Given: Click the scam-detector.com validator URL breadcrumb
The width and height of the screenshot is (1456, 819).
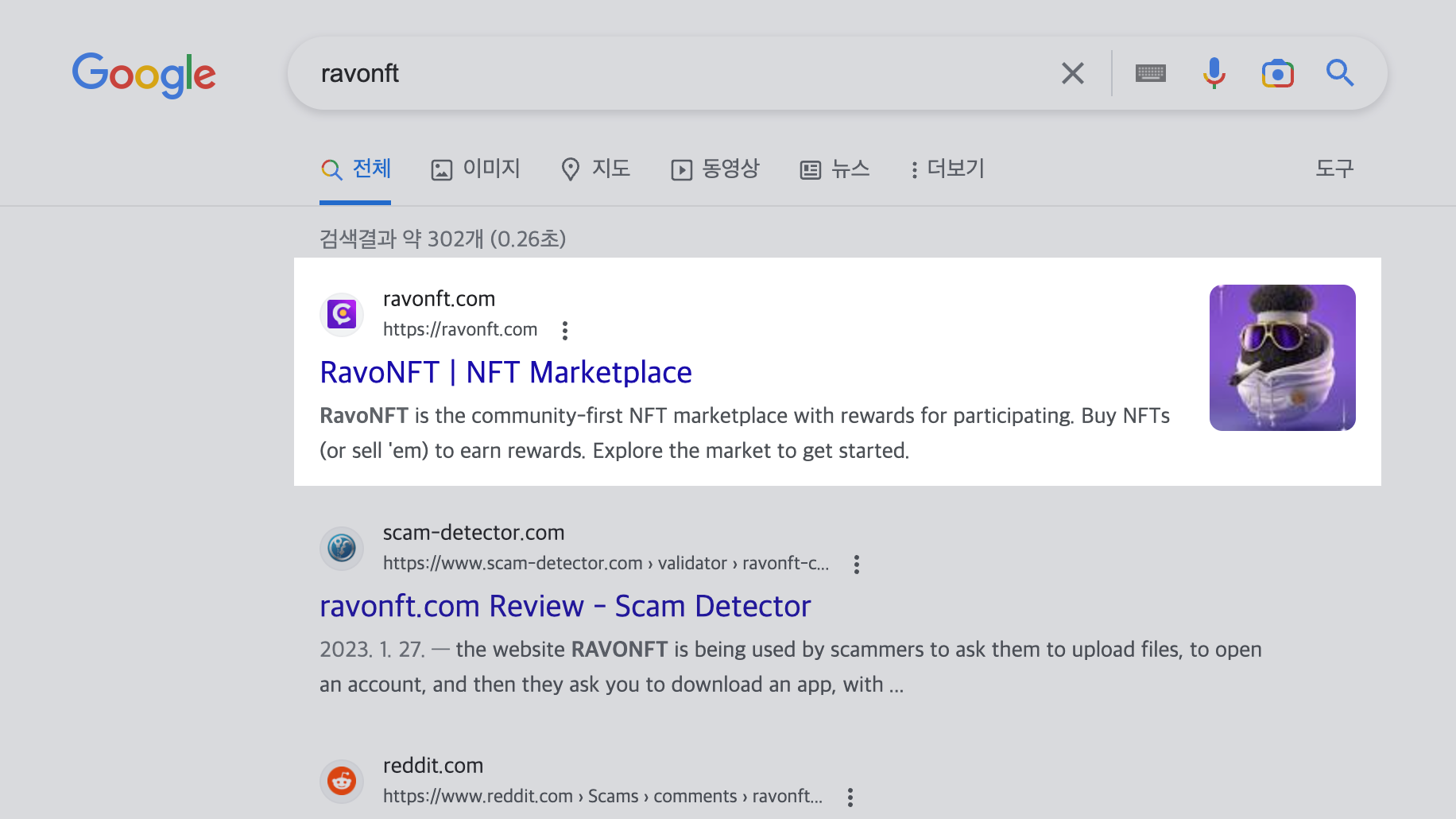Looking at the screenshot, I should [x=606, y=563].
